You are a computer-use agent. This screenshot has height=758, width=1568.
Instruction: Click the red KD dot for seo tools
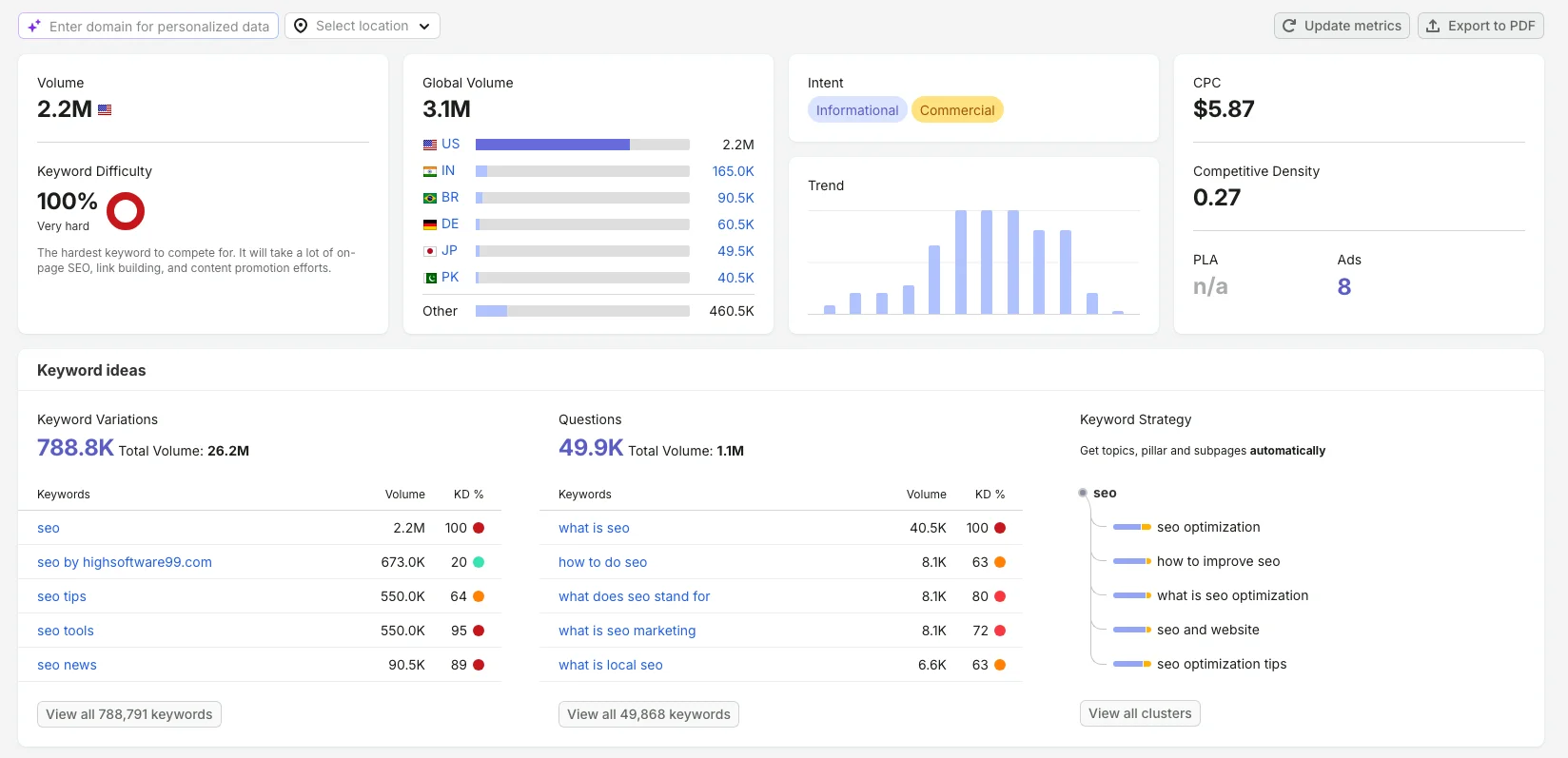click(x=479, y=631)
